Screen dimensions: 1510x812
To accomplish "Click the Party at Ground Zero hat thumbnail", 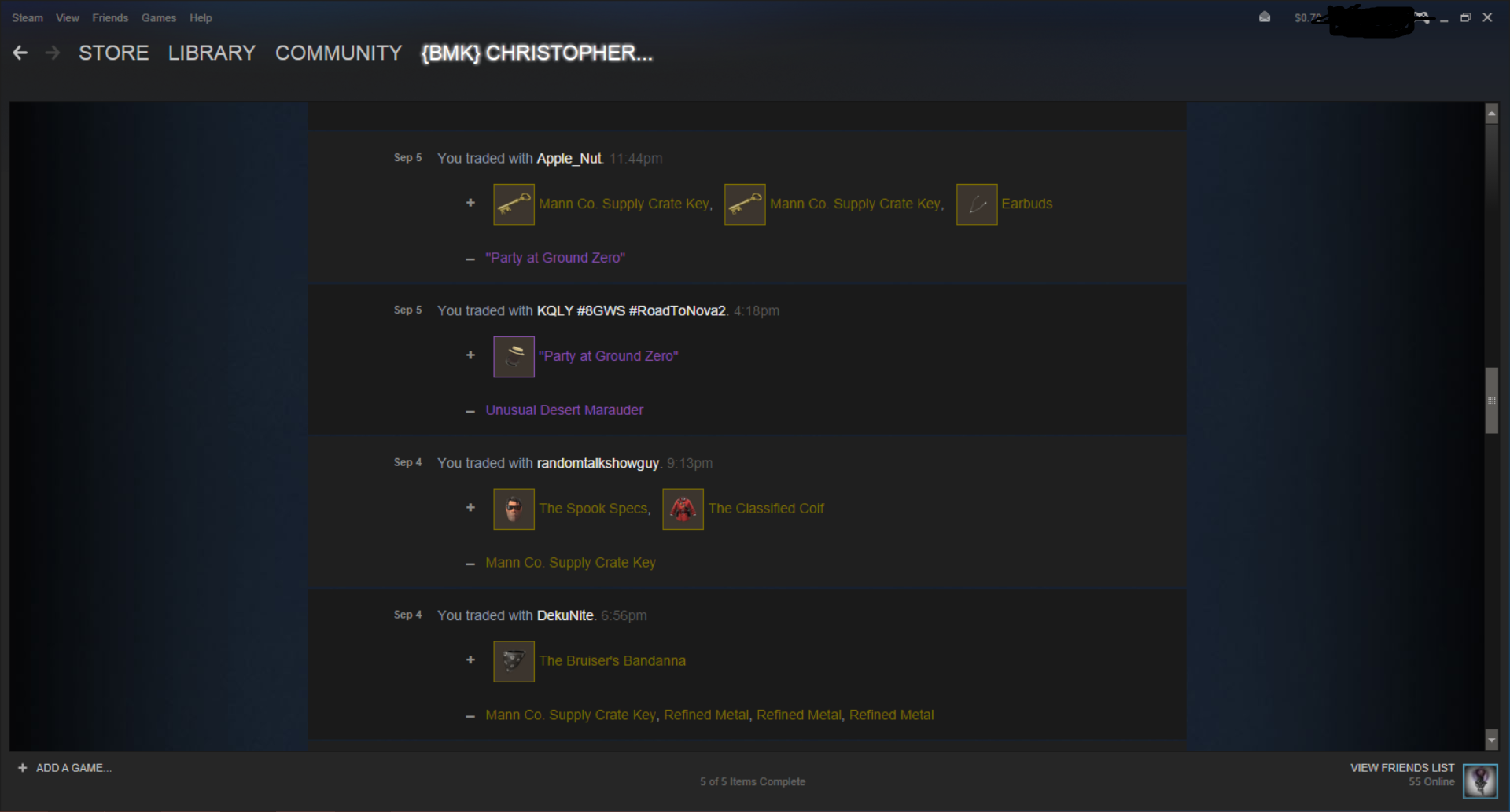I will [x=514, y=357].
